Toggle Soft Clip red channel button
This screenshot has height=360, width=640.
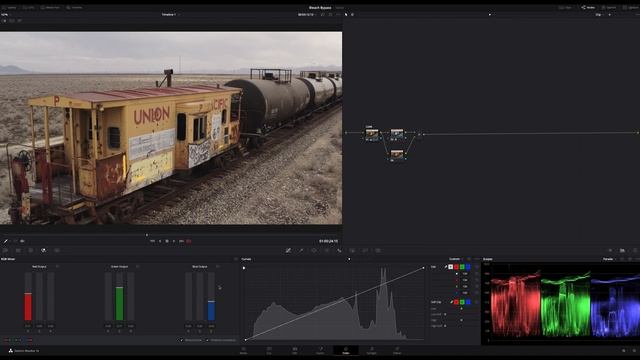click(456, 302)
